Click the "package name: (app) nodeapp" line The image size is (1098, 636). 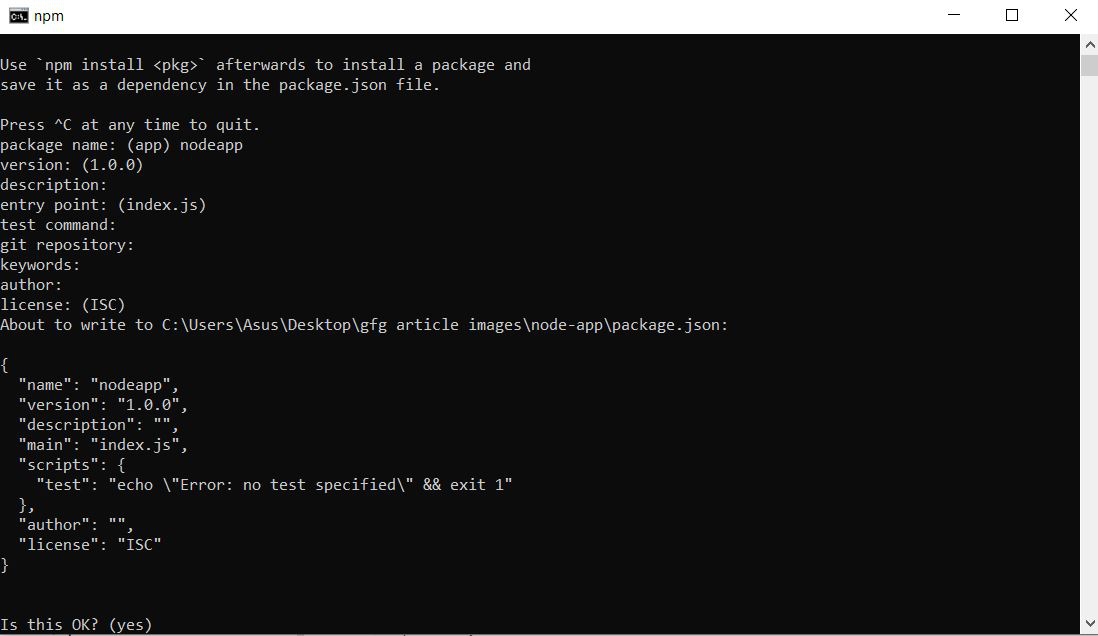[x=121, y=145]
